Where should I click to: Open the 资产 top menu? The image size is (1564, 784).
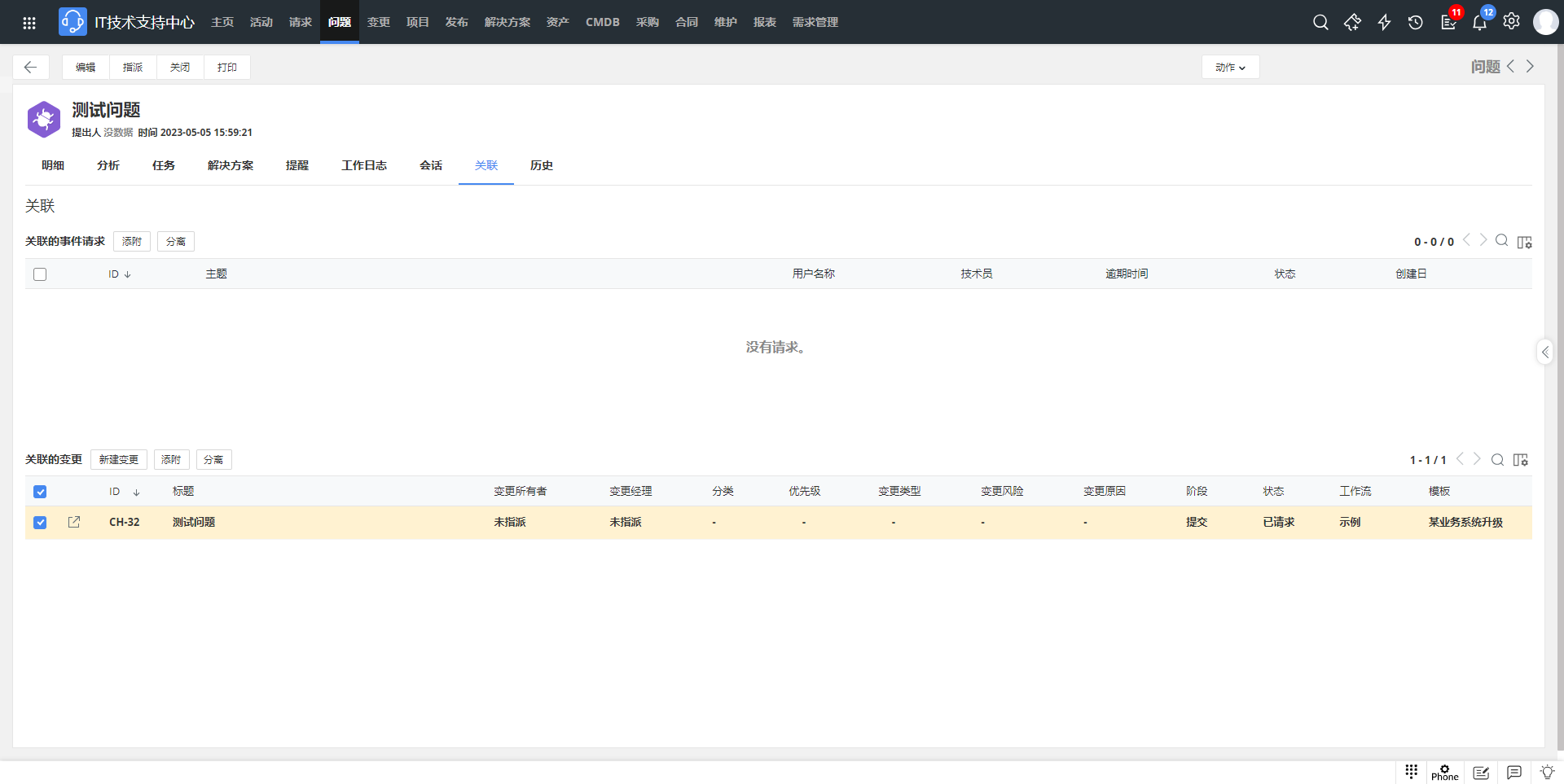(x=558, y=22)
